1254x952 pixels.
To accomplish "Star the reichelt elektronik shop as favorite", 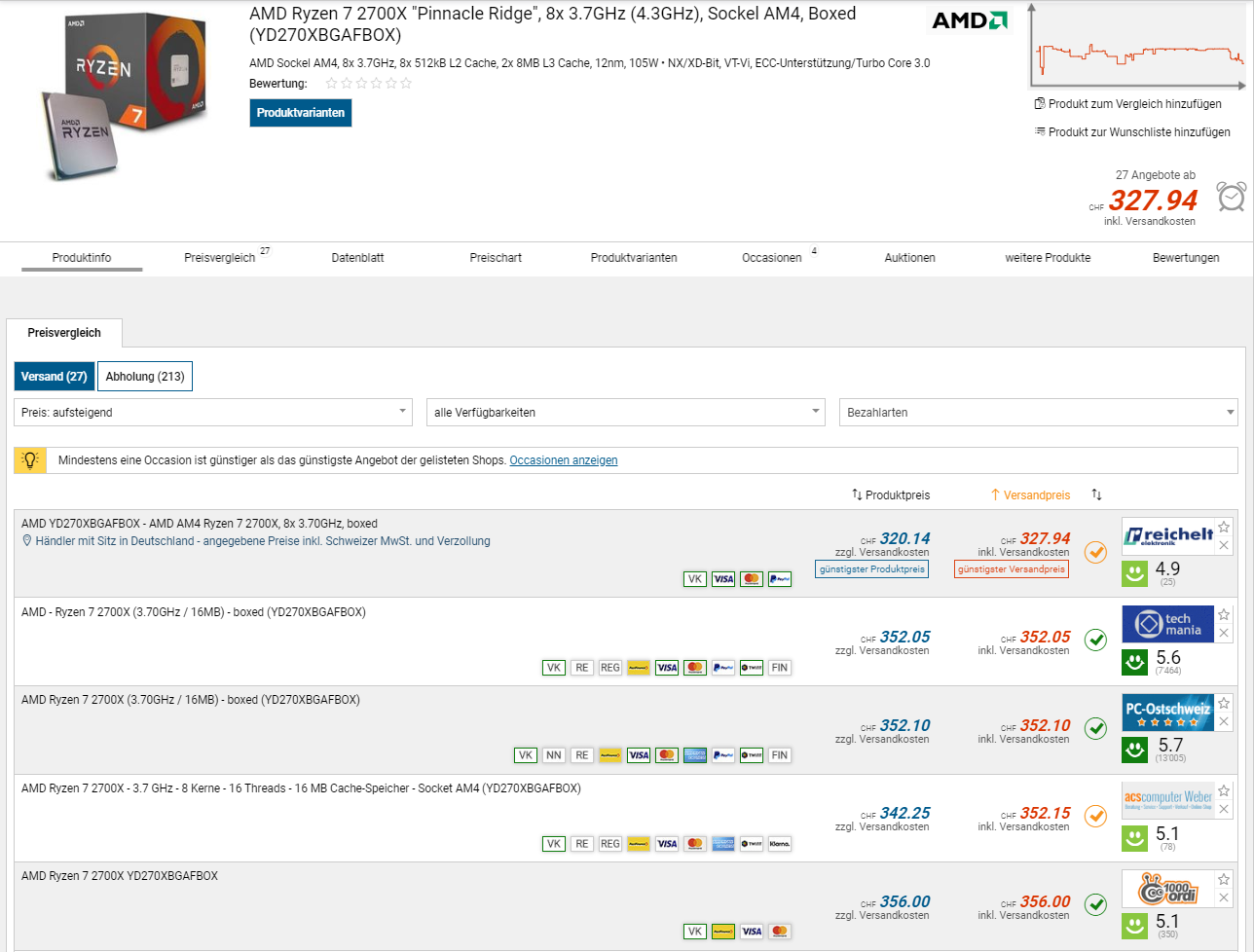I will click(1224, 527).
